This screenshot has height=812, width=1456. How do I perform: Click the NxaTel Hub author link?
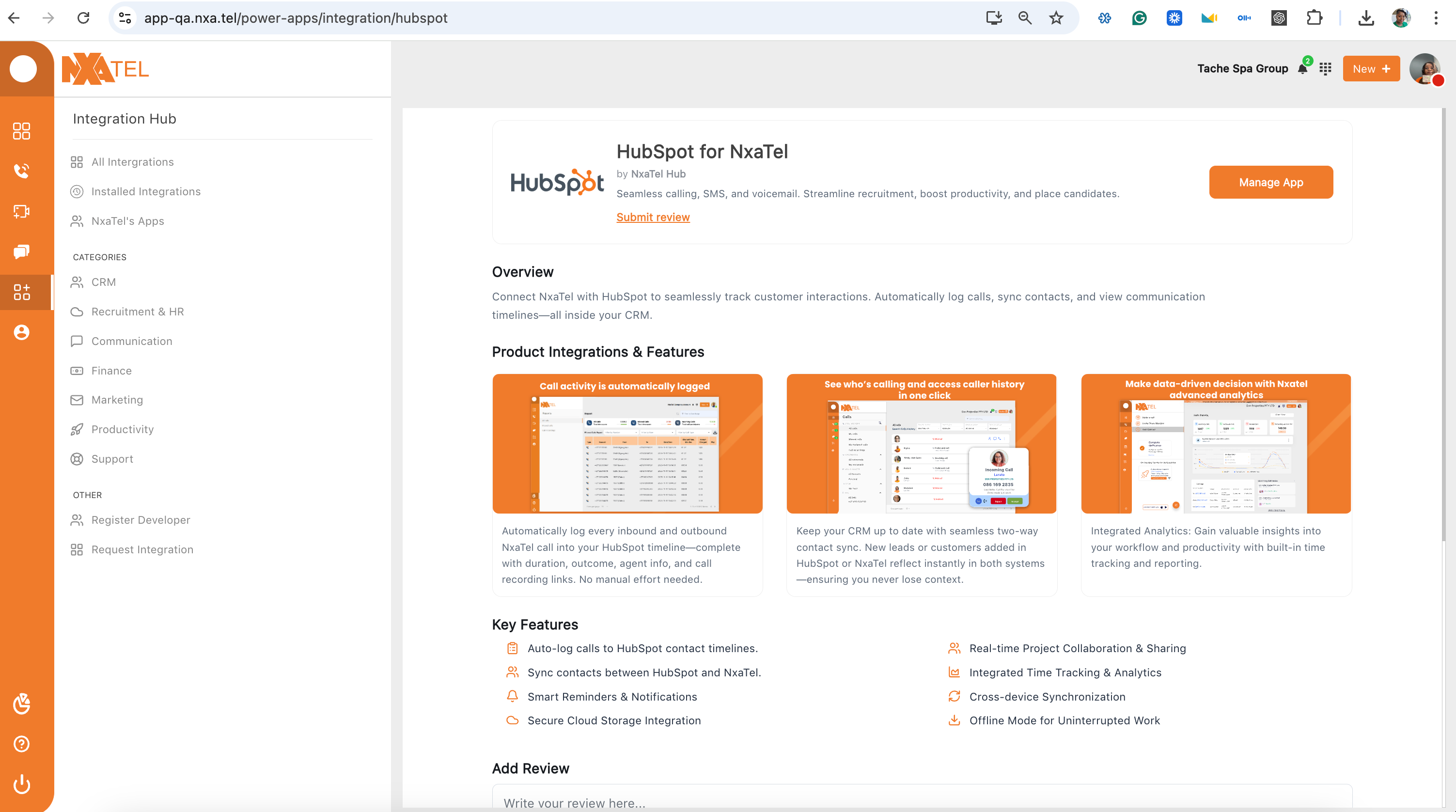(x=658, y=173)
